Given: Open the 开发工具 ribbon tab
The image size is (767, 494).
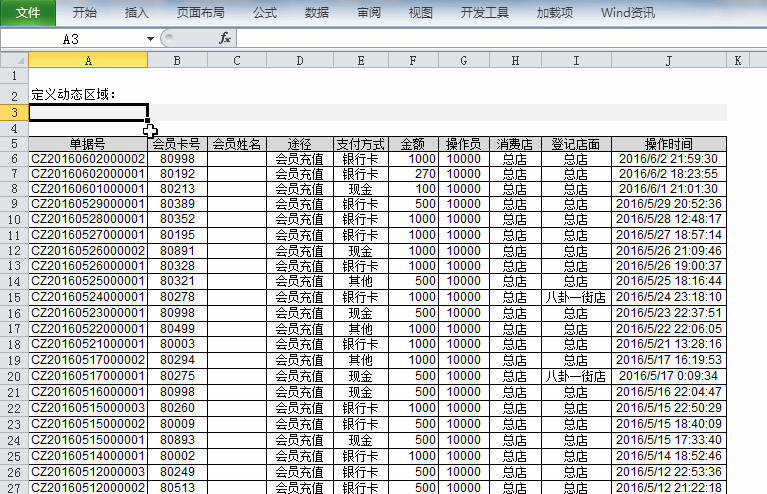Looking at the screenshot, I should point(485,12).
